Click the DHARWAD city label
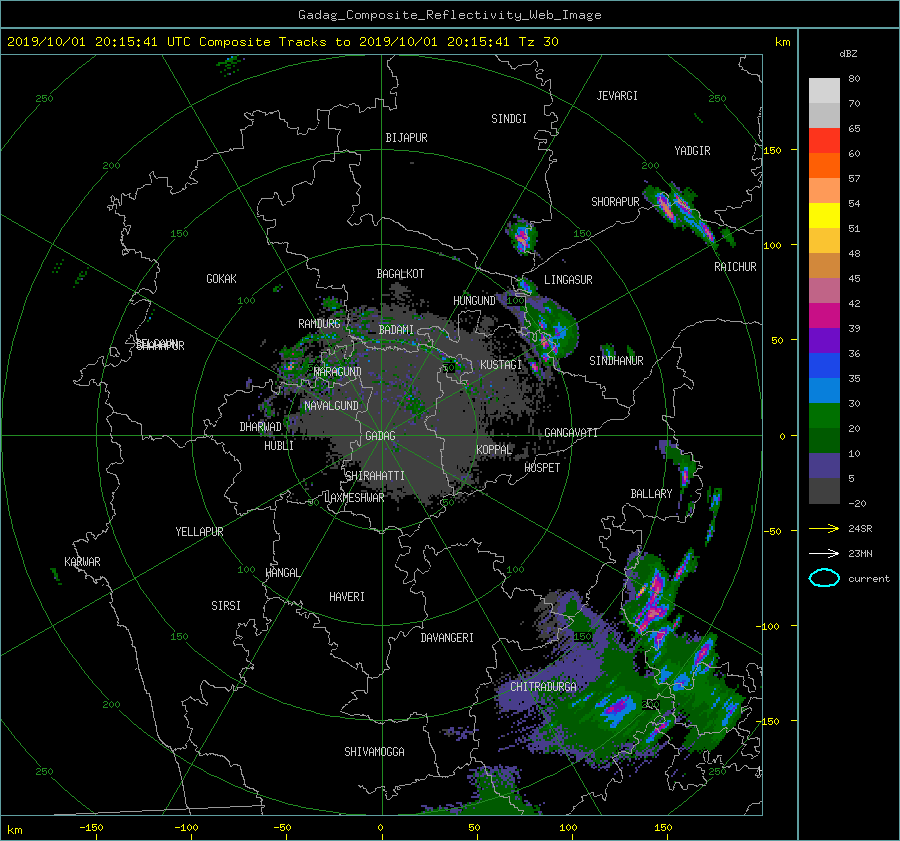The image size is (900, 841). [x=260, y=427]
